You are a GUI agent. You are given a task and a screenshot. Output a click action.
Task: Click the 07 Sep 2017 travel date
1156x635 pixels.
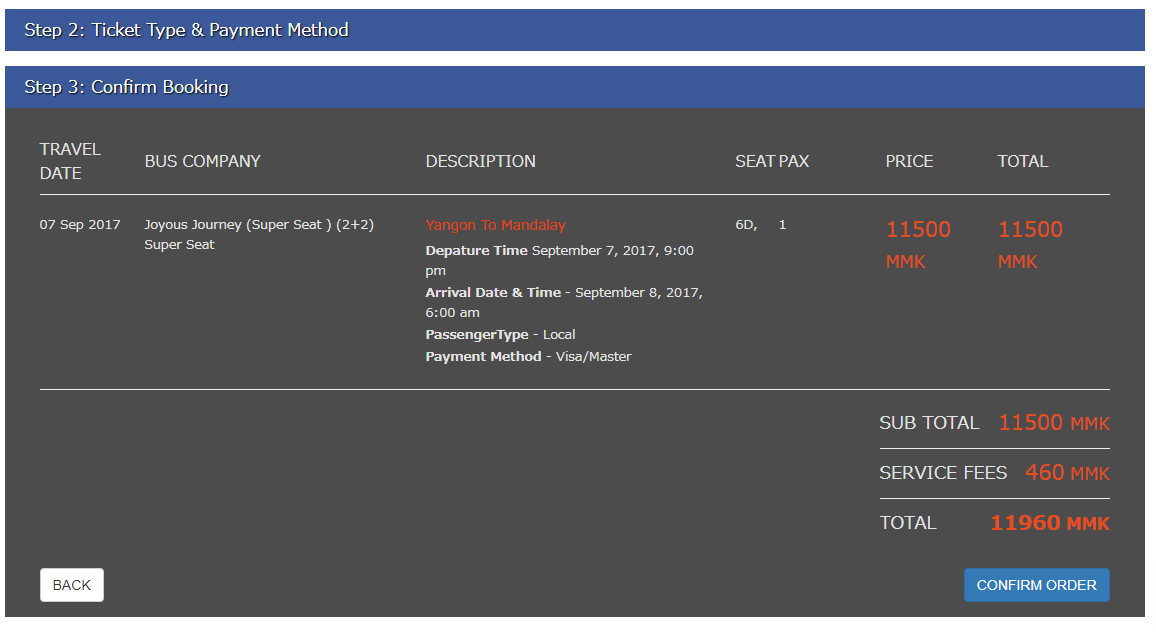(80, 225)
